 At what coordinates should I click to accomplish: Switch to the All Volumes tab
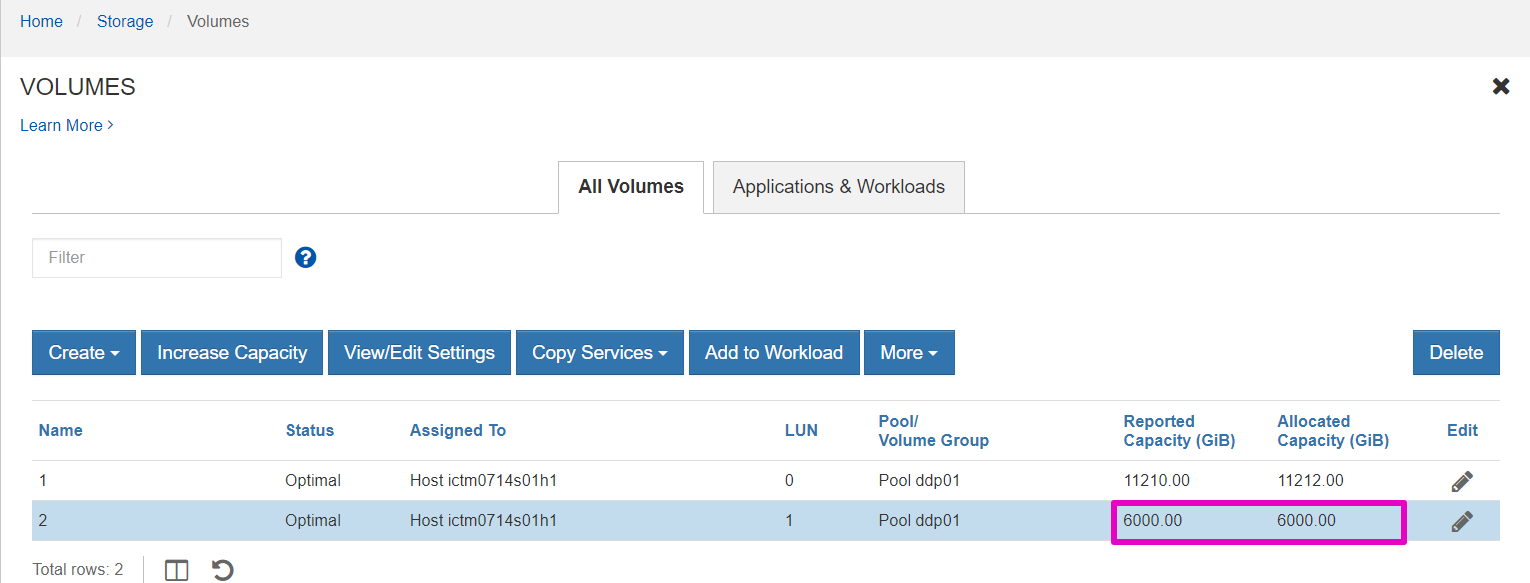tap(631, 187)
